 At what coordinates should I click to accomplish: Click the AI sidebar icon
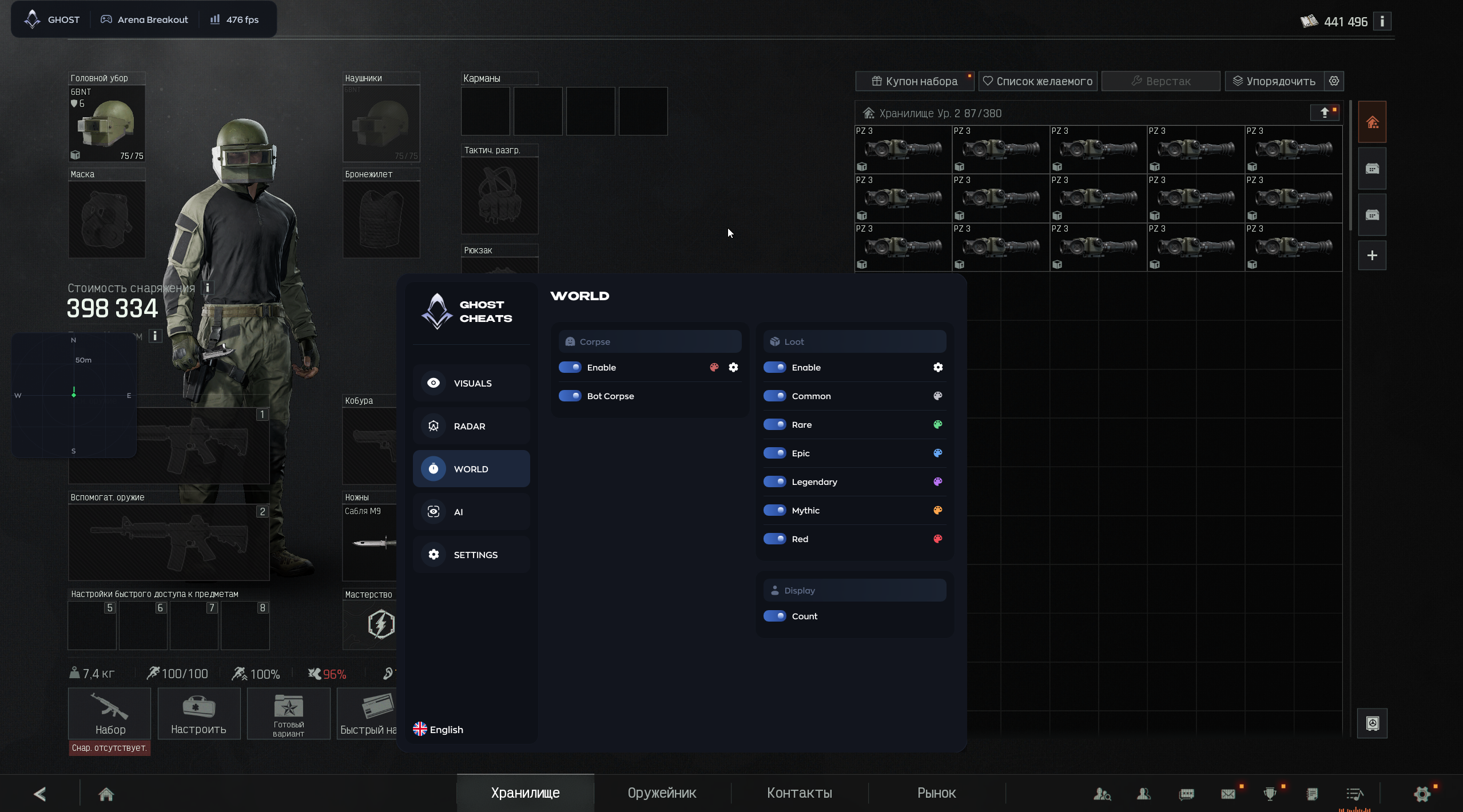[x=434, y=512]
